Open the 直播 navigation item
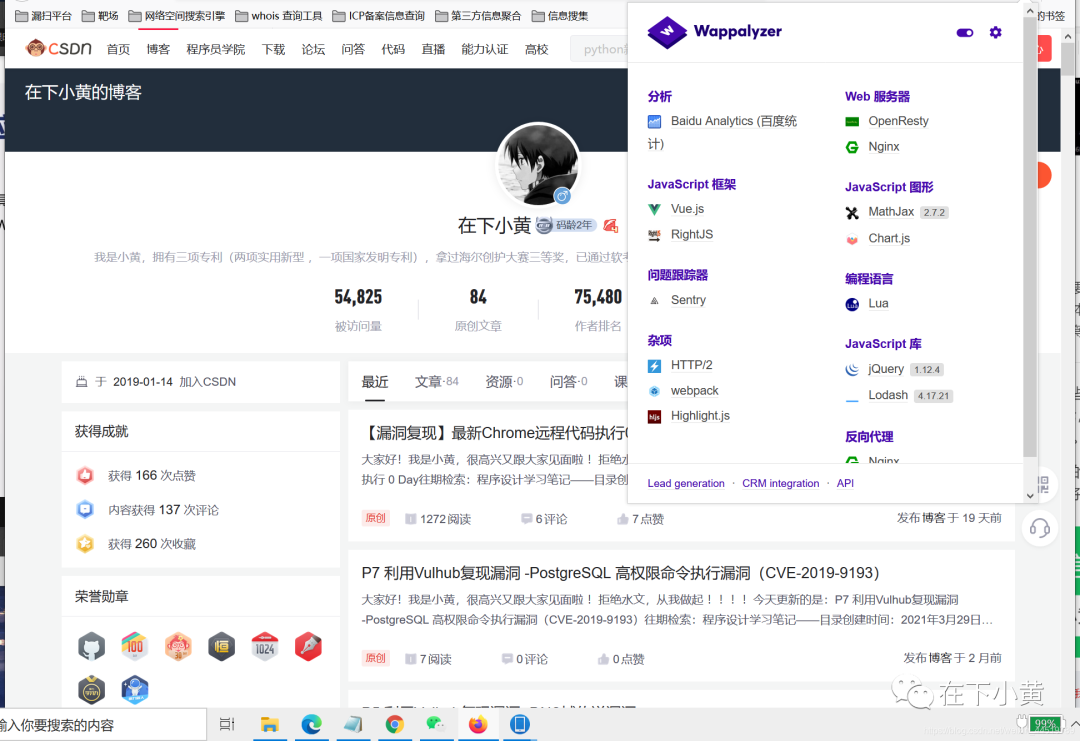Screen dimensions: 1080x741 coord(433,49)
